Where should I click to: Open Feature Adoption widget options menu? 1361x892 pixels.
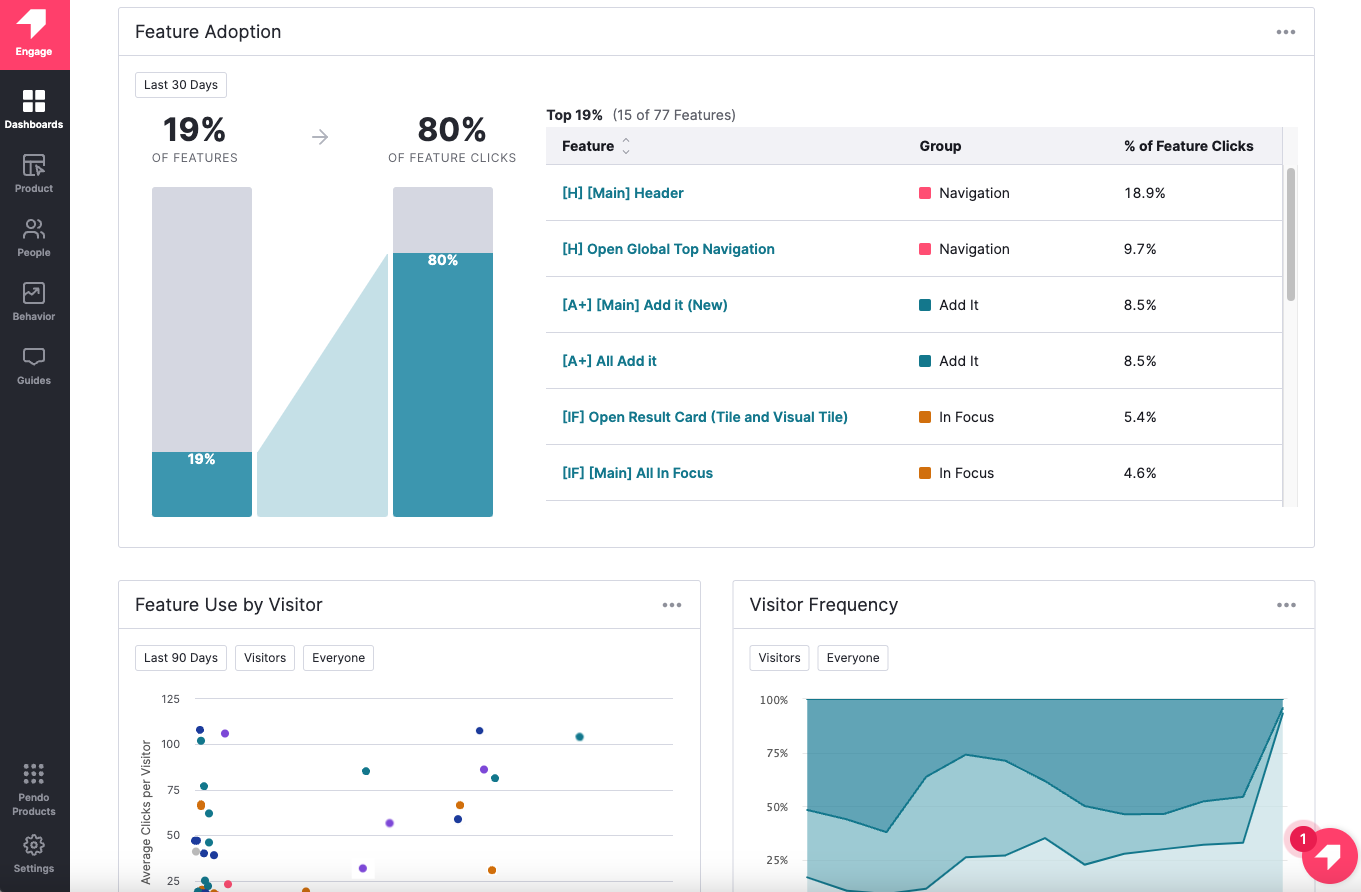[x=1286, y=32]
